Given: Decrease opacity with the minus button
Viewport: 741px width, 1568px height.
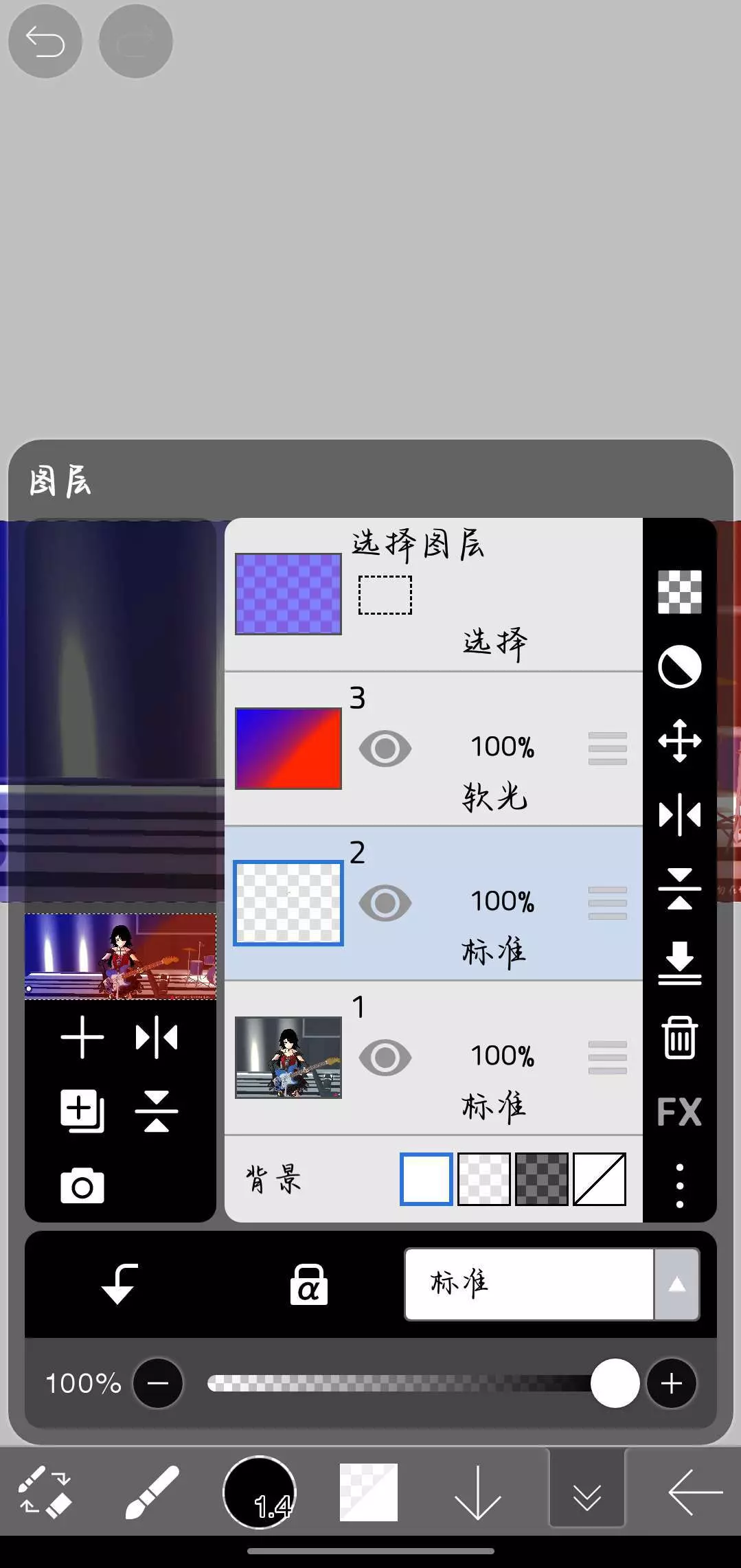Looking at the screenshot, I should point(158,1383).
